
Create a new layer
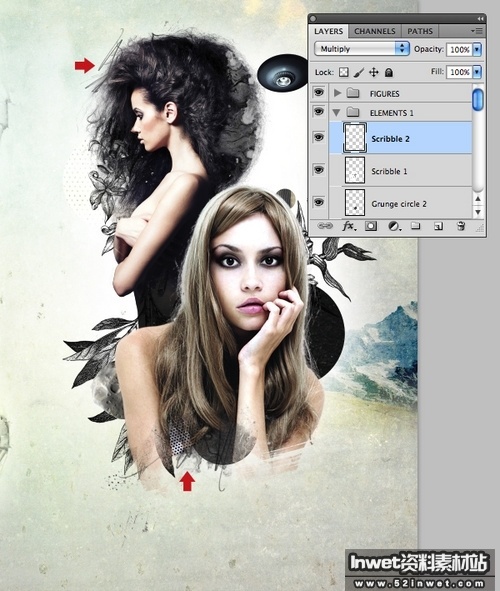pyautogui.click(x=438, y=226)
